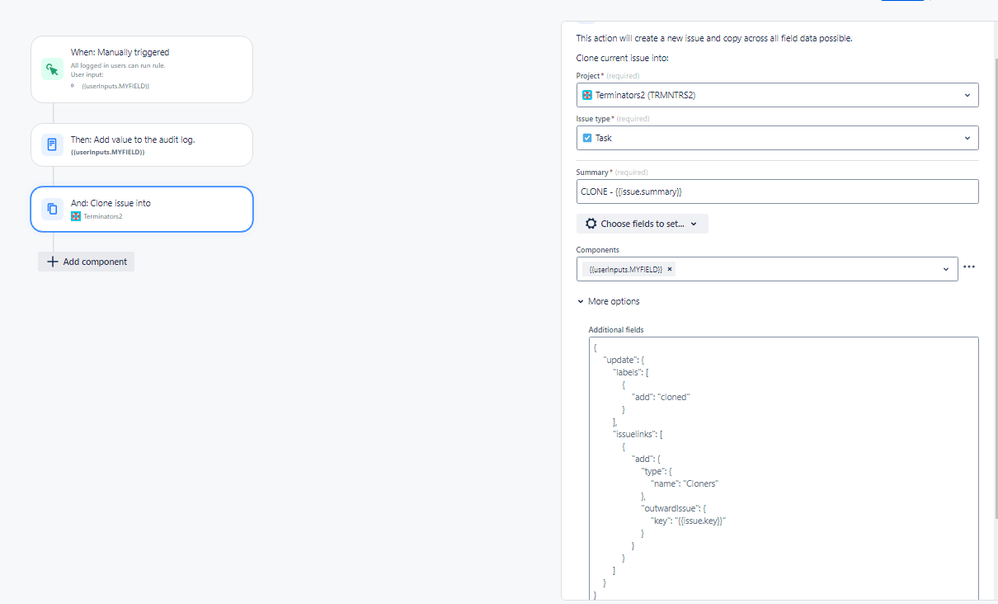Viewport: 998px width, 604px height.
Task: Click the Add component button
Action: coord(86,262)
